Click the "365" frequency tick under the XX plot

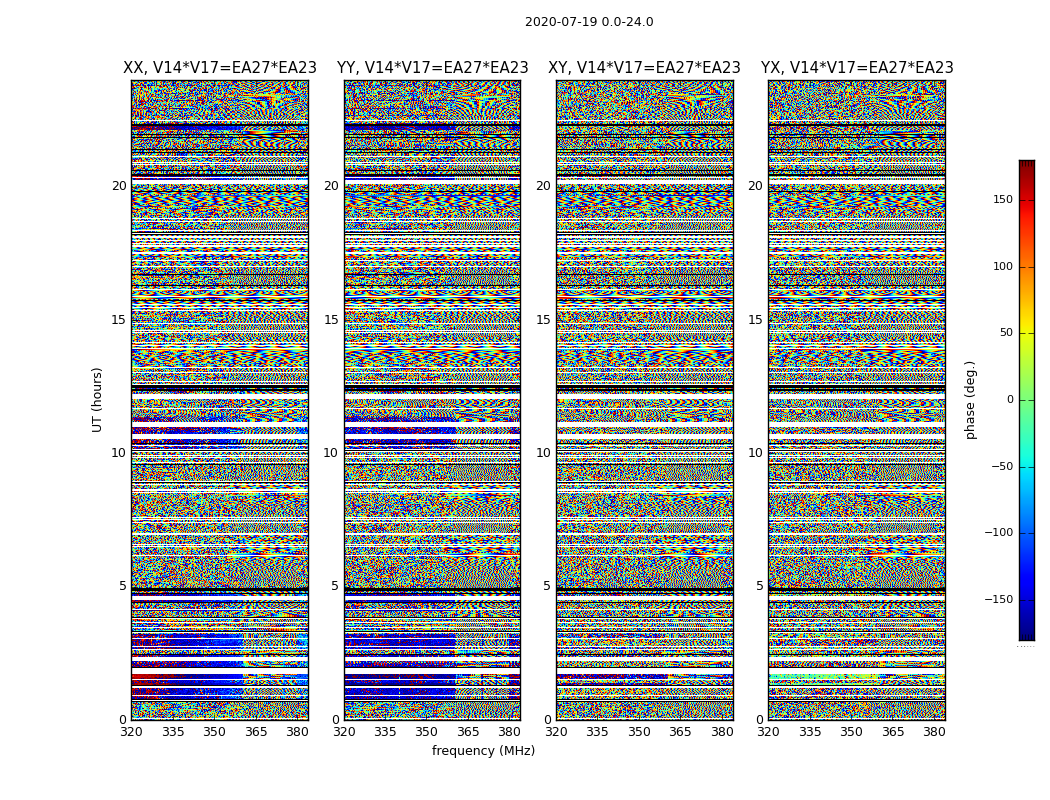click(x=256, y=732)
